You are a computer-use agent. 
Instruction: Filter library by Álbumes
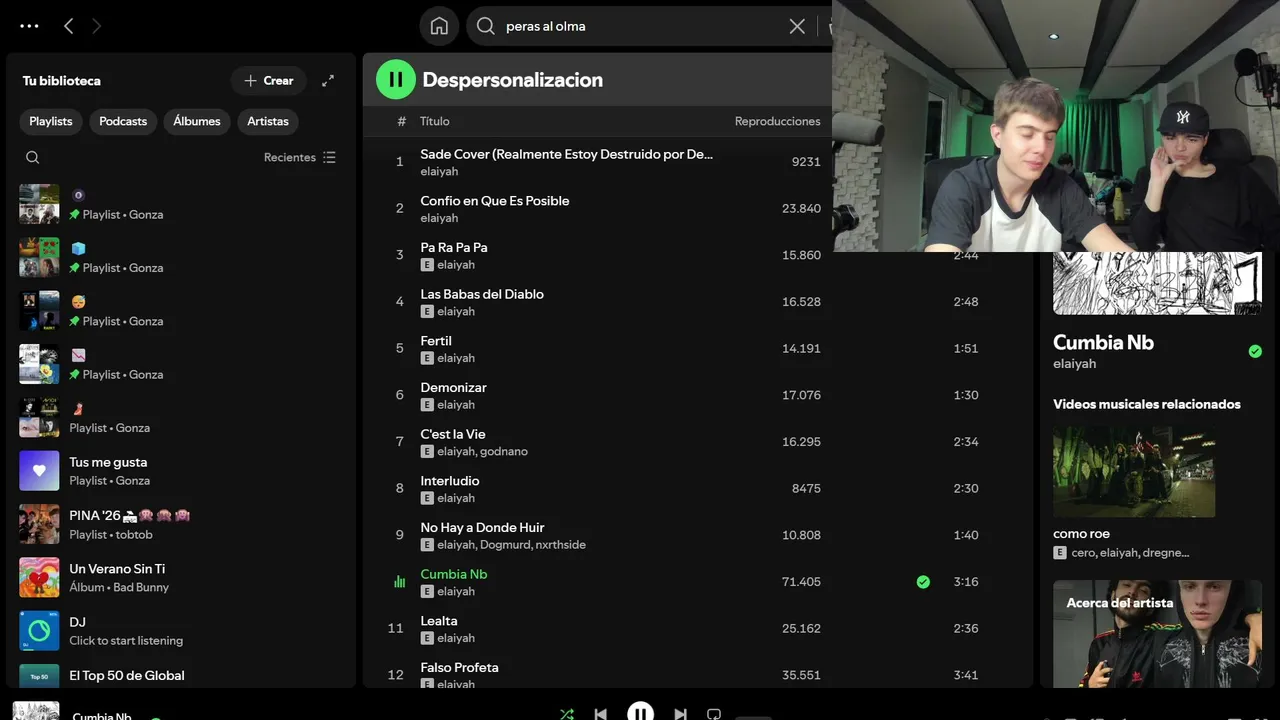pyautogui.click(x=197, y=121)
